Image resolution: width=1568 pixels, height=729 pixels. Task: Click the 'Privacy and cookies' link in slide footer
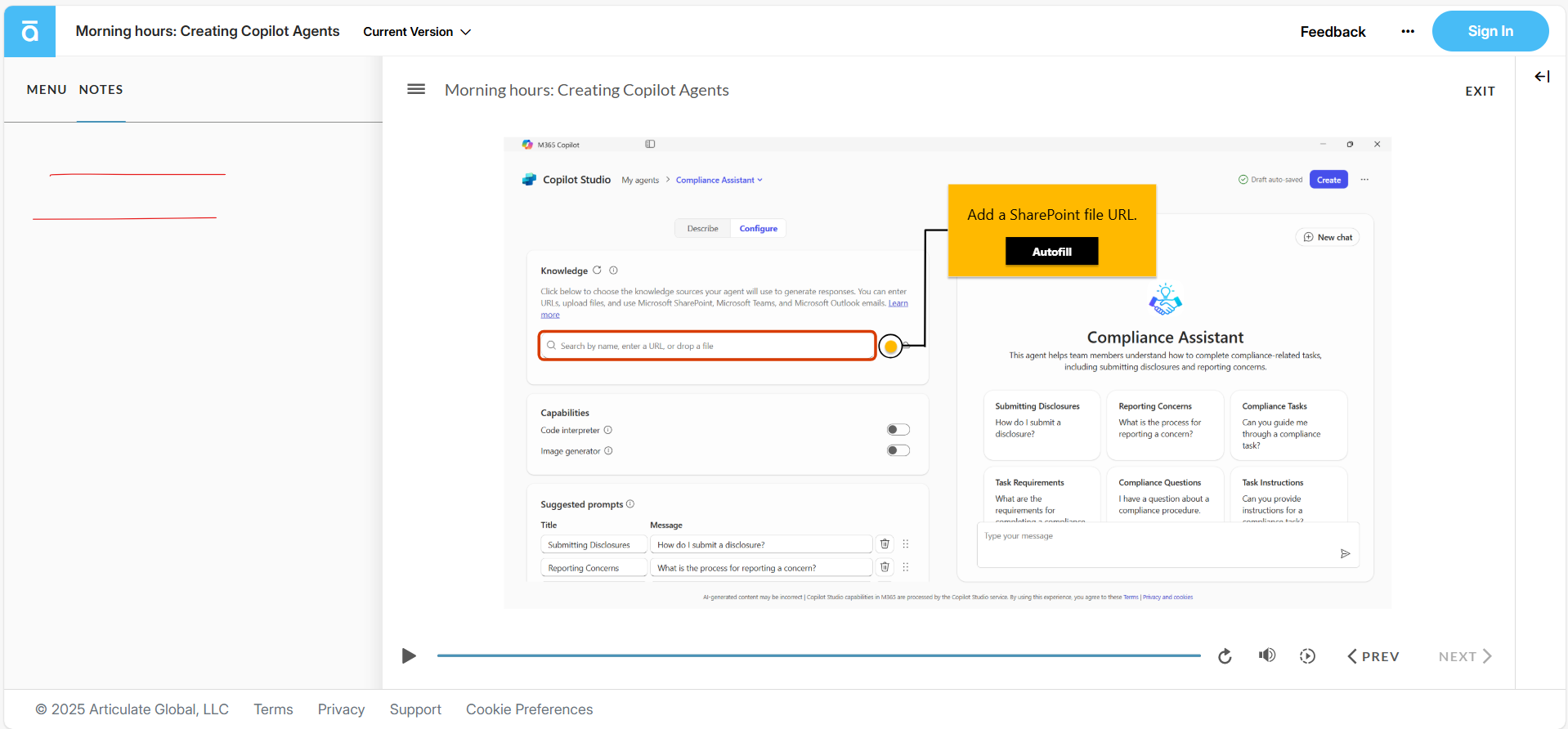(x=1167, y=597)
